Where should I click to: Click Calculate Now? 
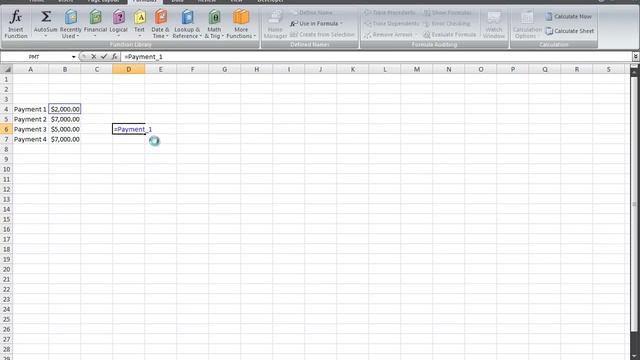(x=569, y=16)
